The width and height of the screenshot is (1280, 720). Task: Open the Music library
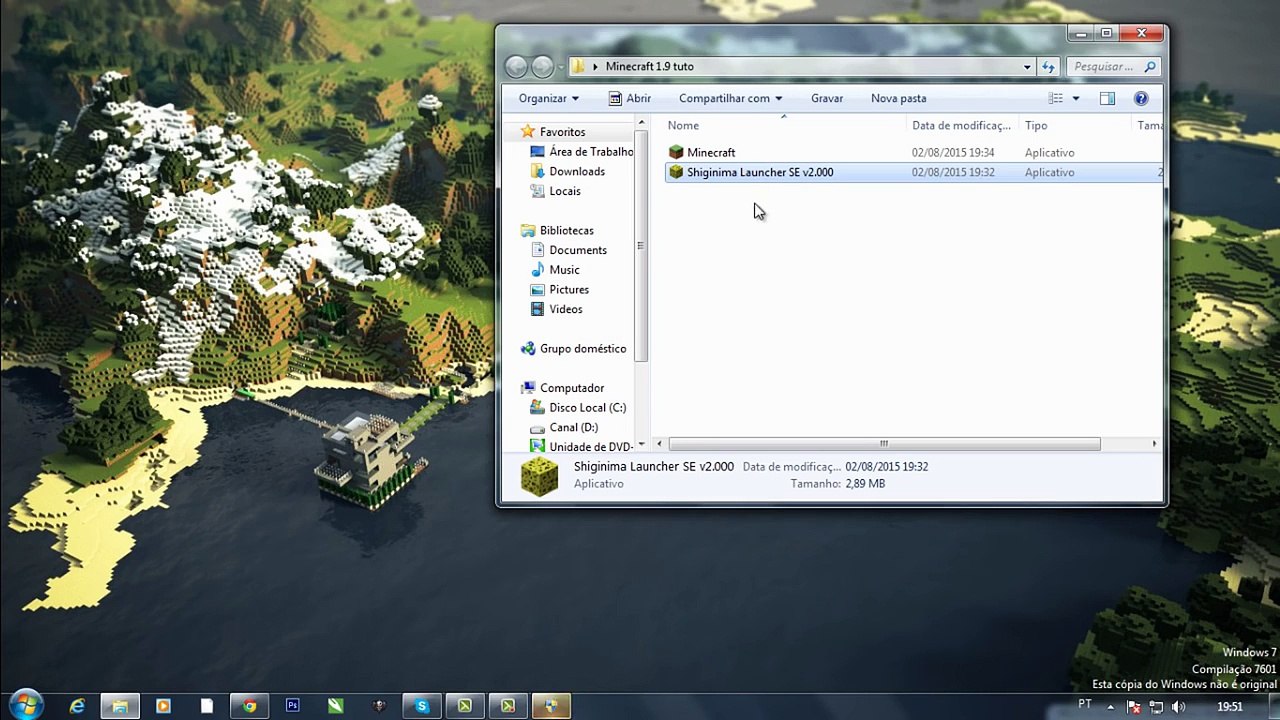[564, 270]
